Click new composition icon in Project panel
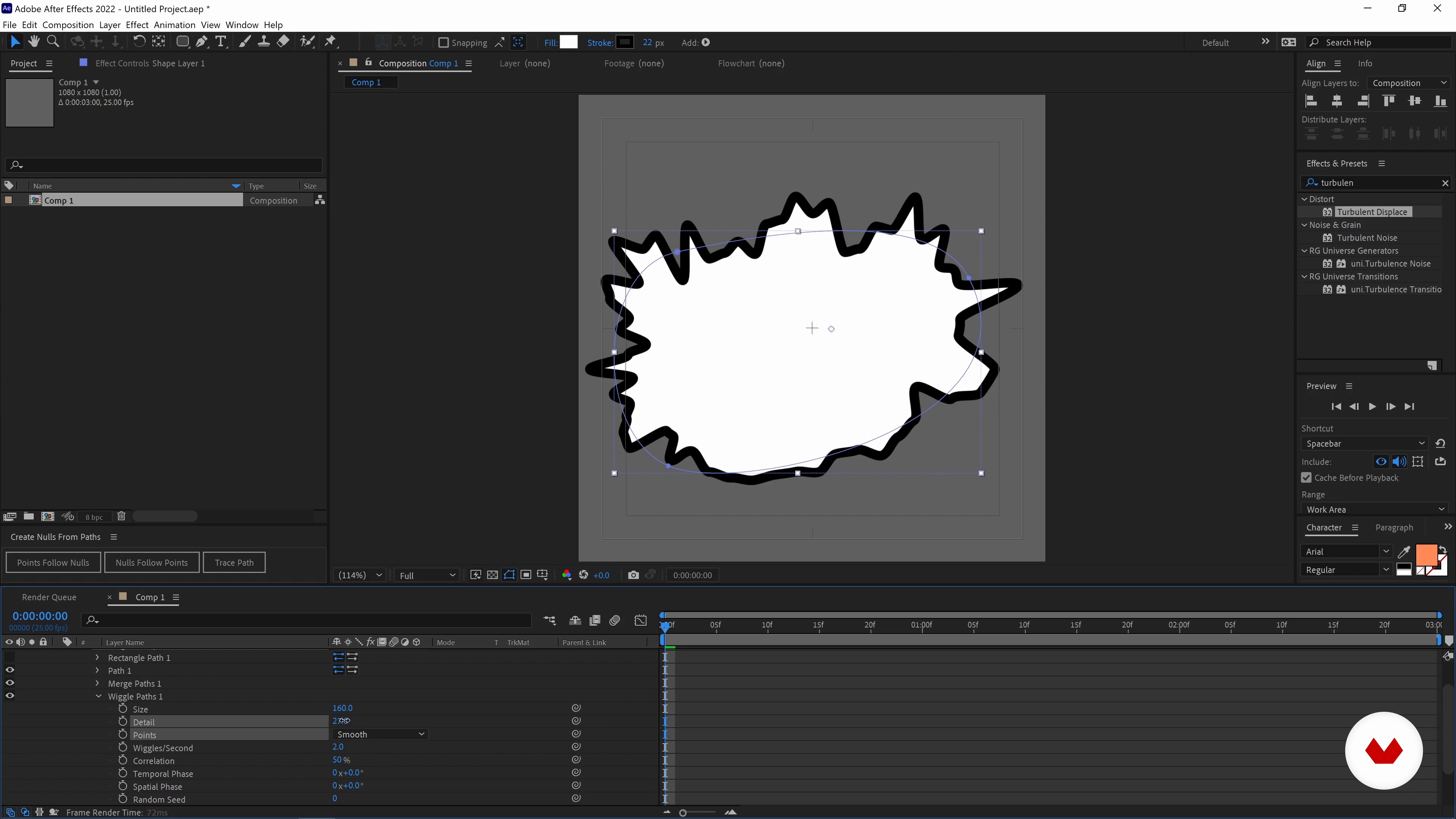 [48, 516]
